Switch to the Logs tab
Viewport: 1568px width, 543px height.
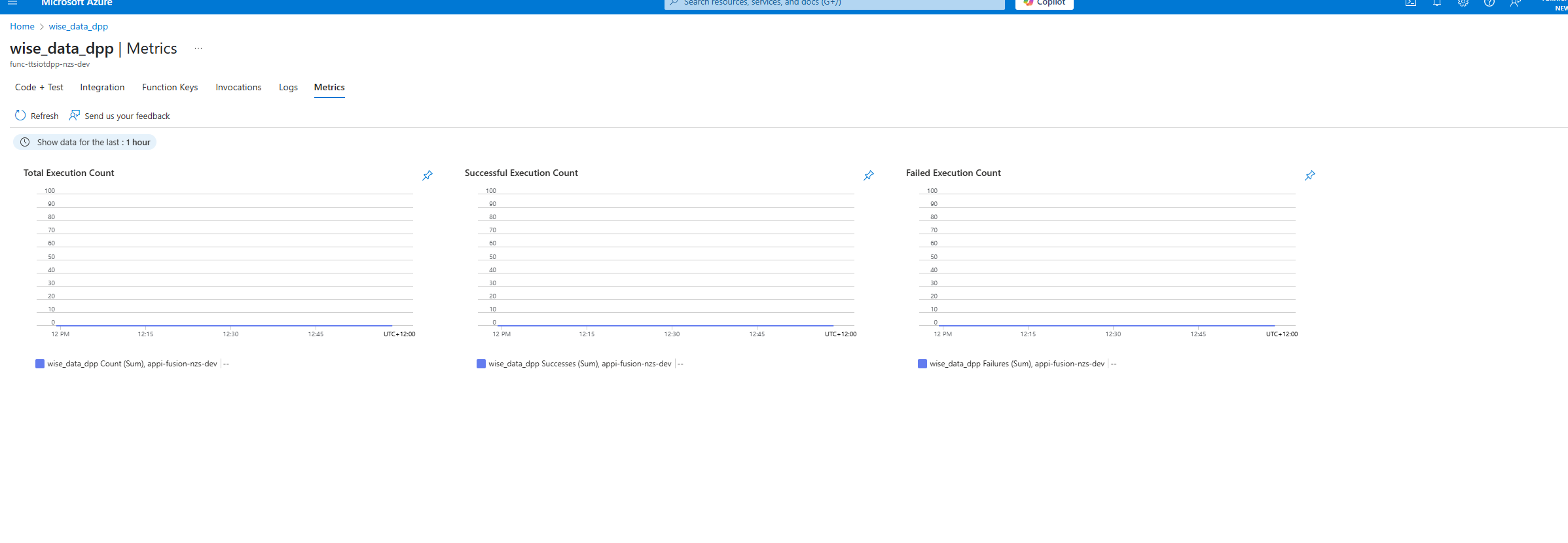pyautogui.click(x=288, y=87)
